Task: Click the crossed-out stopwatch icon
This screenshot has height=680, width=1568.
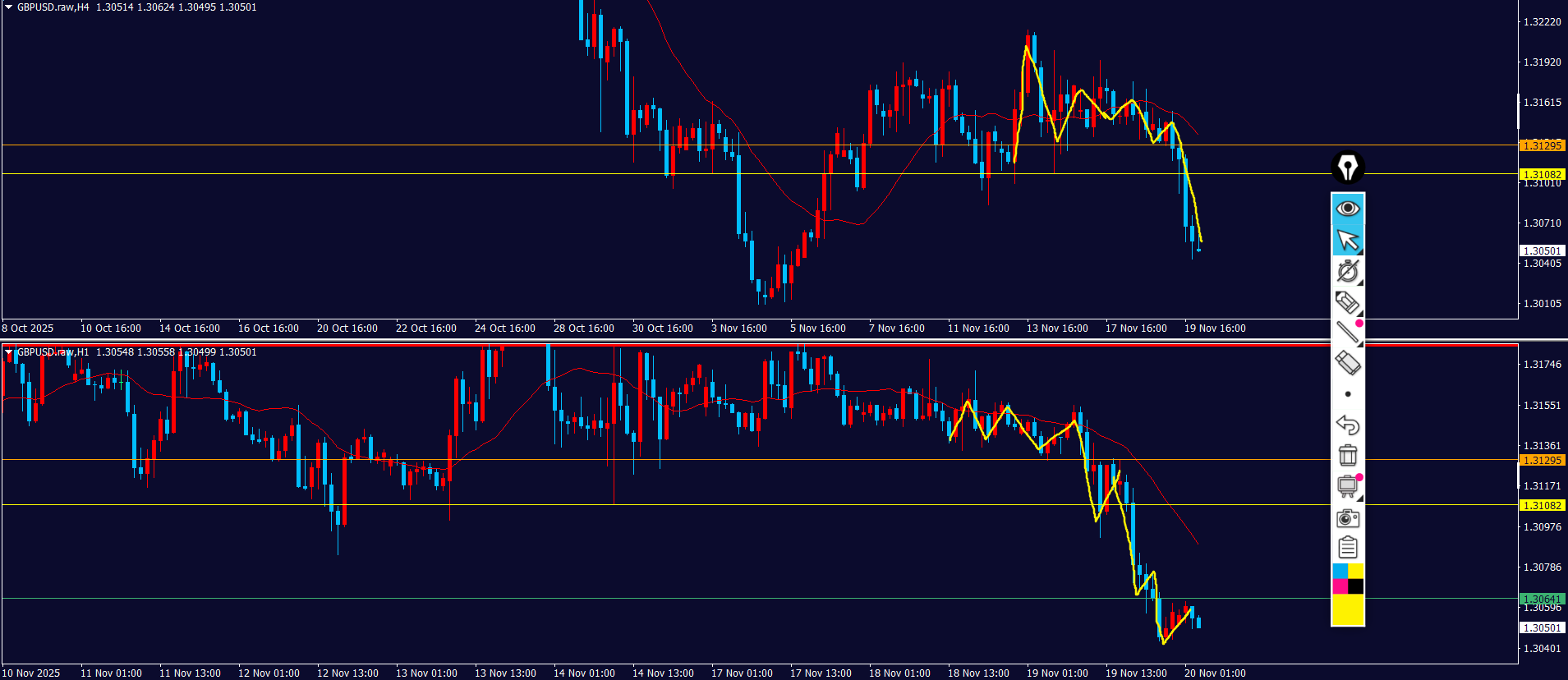Action: [x=1347, y=270]
